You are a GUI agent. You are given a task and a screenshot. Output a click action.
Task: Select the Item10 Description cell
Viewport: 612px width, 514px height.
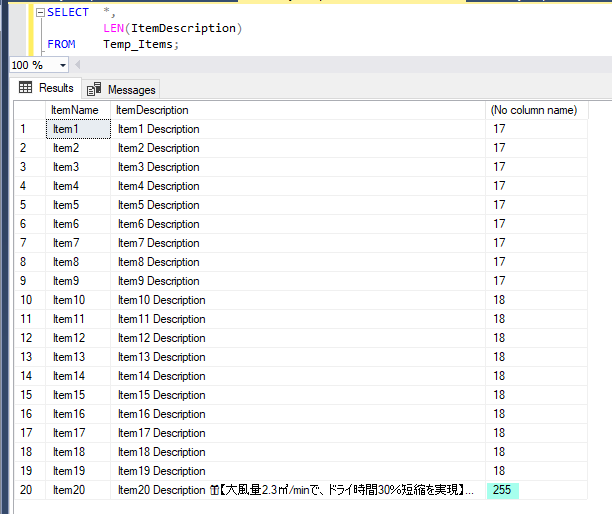point(161,300)
